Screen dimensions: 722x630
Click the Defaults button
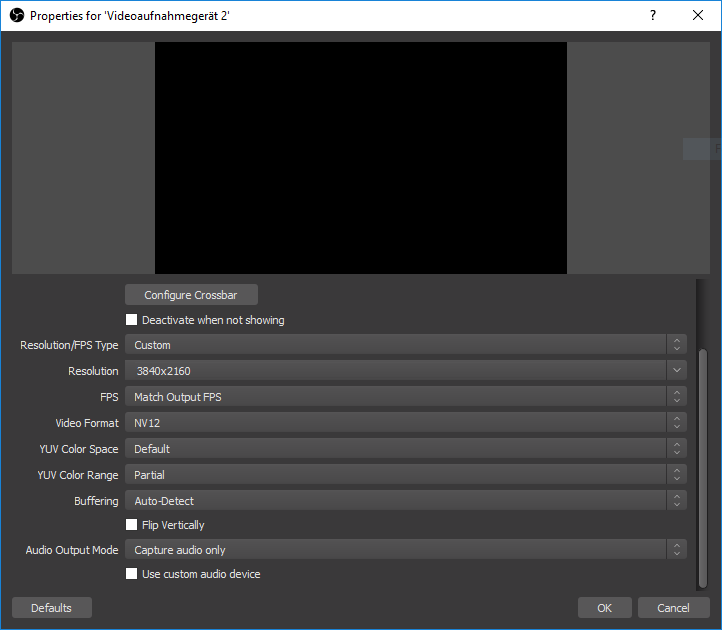[x=52, y=608]
